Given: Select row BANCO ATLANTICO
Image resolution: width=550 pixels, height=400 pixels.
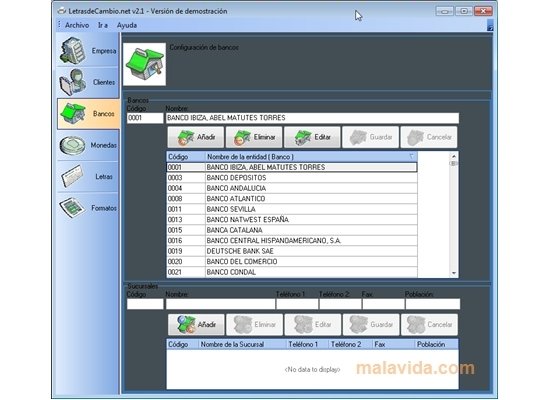Looking at the screenshot, I should coord(292,199).
